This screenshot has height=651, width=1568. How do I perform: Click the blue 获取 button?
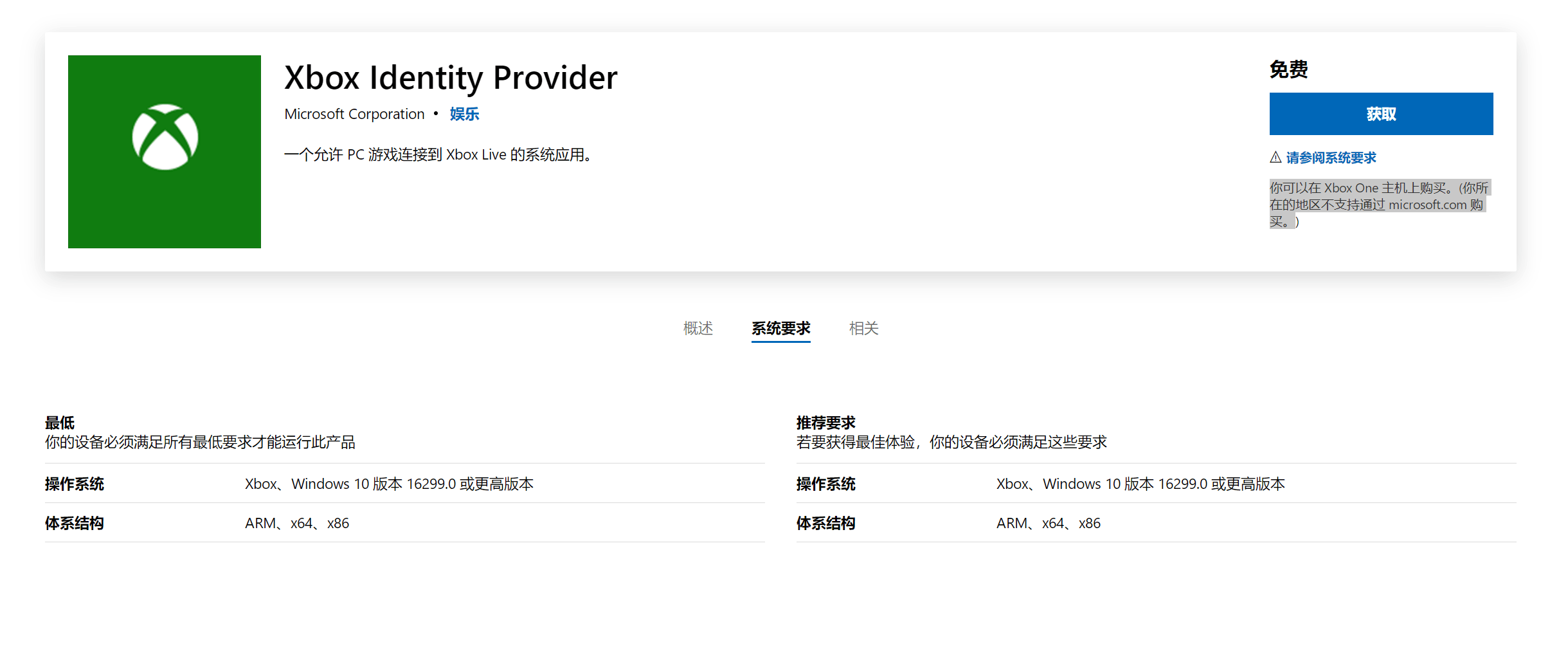1381,113
